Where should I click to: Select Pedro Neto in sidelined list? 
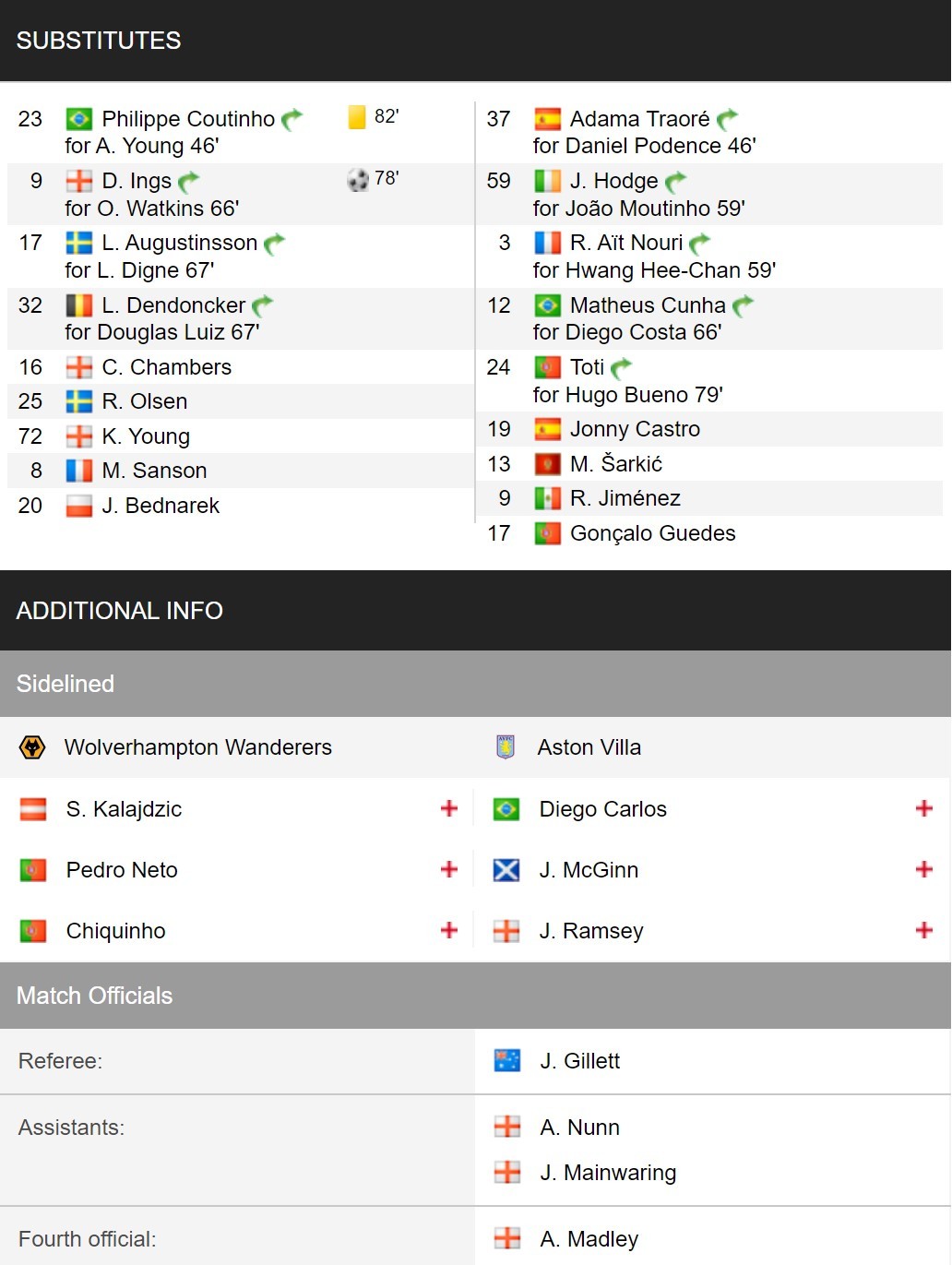122,870
